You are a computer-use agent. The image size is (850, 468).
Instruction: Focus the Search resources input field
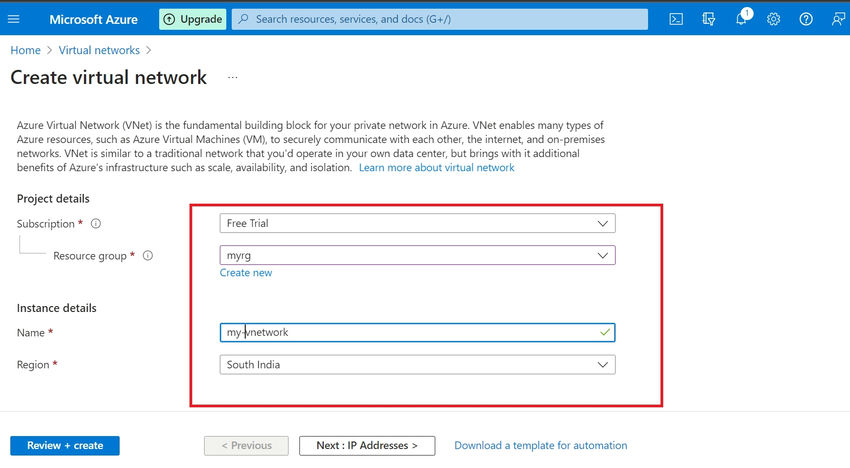coord(440,19)
